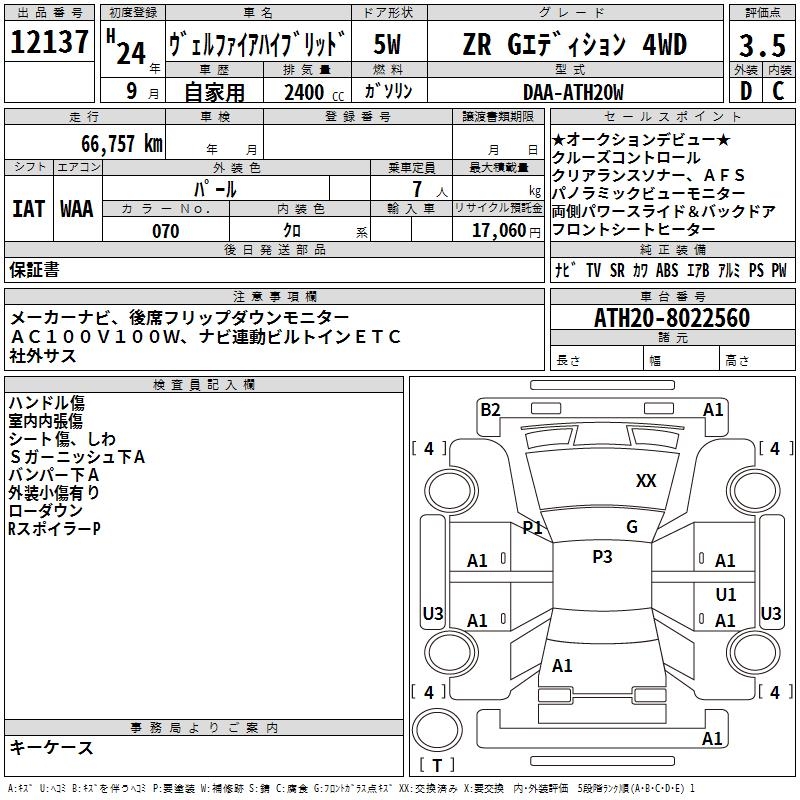Click inspector note ハンドル傷
The image size is (800, 800).
(x=46, y=403)
